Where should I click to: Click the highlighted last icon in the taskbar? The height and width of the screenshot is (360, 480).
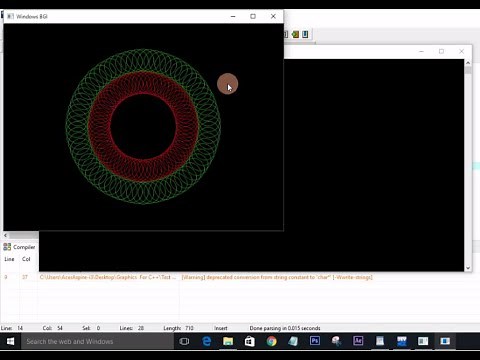[x=445, y=341]
